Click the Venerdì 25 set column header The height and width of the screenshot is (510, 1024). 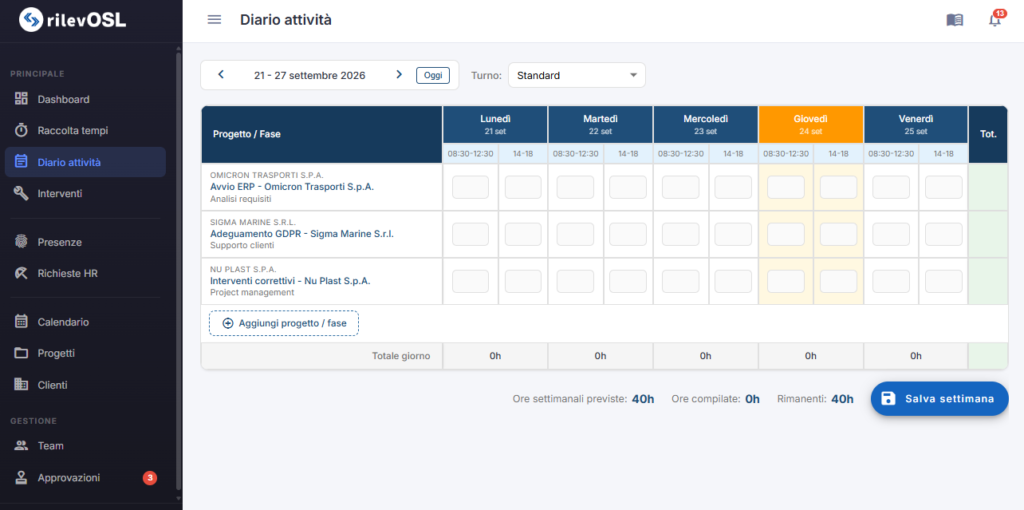(x=916, y=125)
